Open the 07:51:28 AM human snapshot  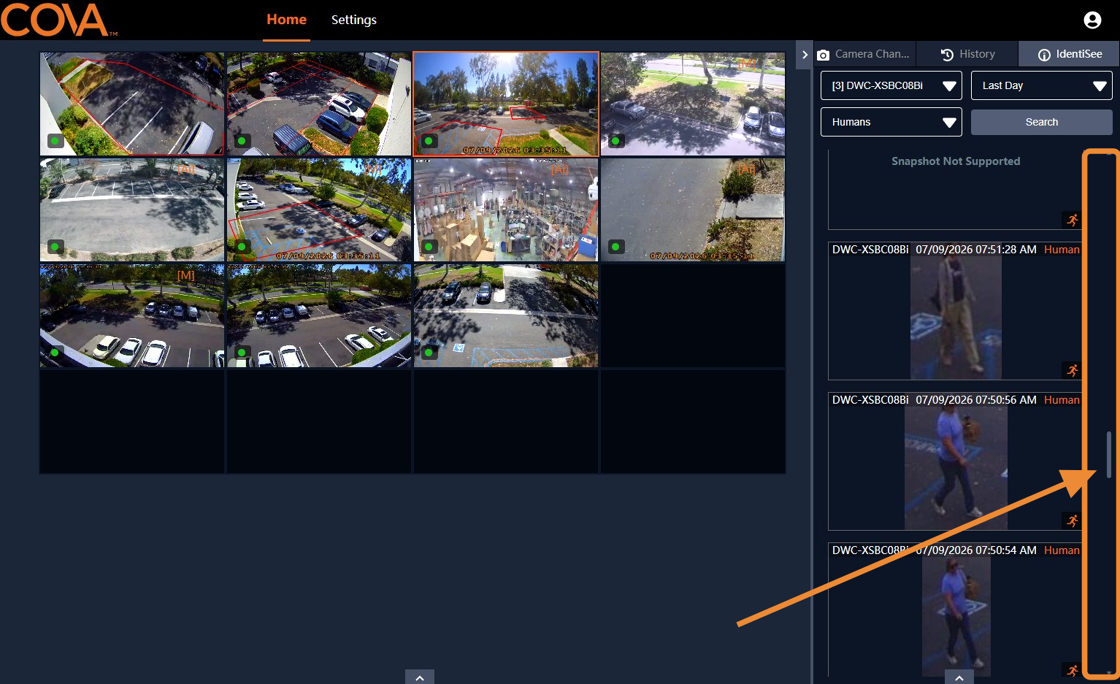[956, 318]
